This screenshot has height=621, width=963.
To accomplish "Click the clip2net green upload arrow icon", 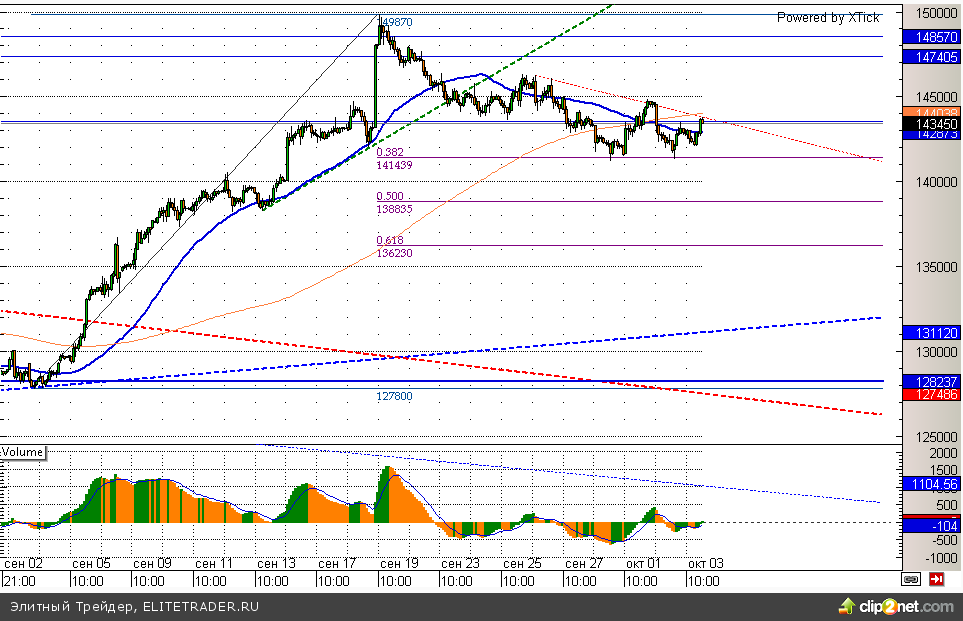I will pos(847,606).
